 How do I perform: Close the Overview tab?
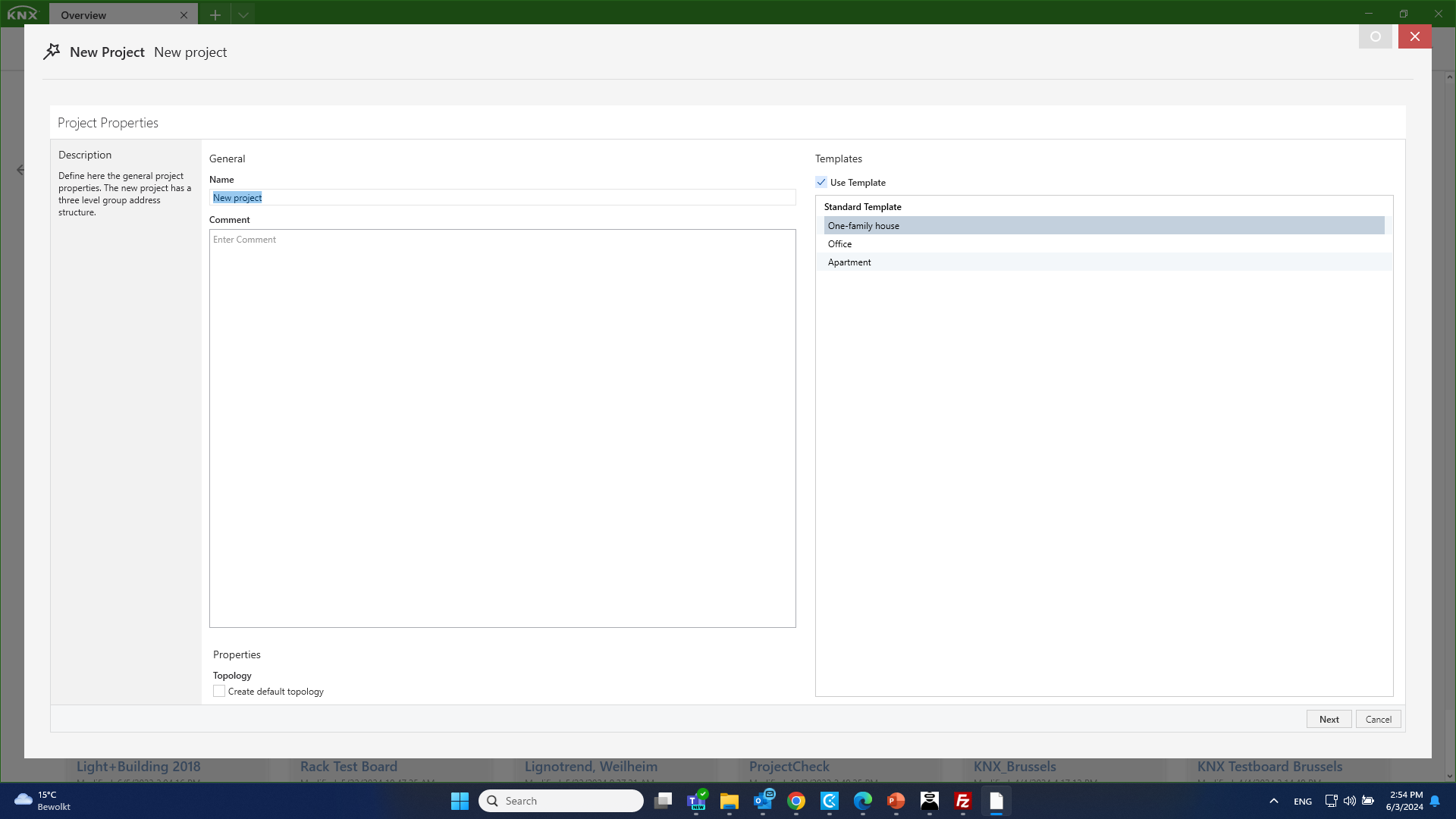pos(183,14)
